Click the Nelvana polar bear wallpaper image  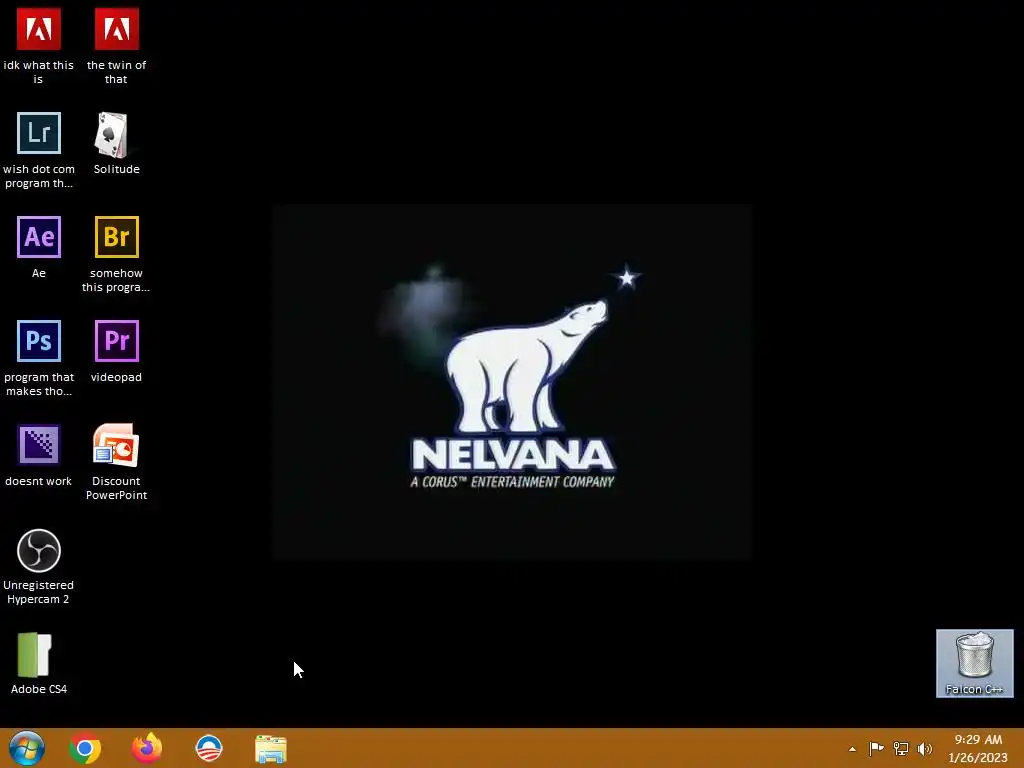tap(512, 382)
